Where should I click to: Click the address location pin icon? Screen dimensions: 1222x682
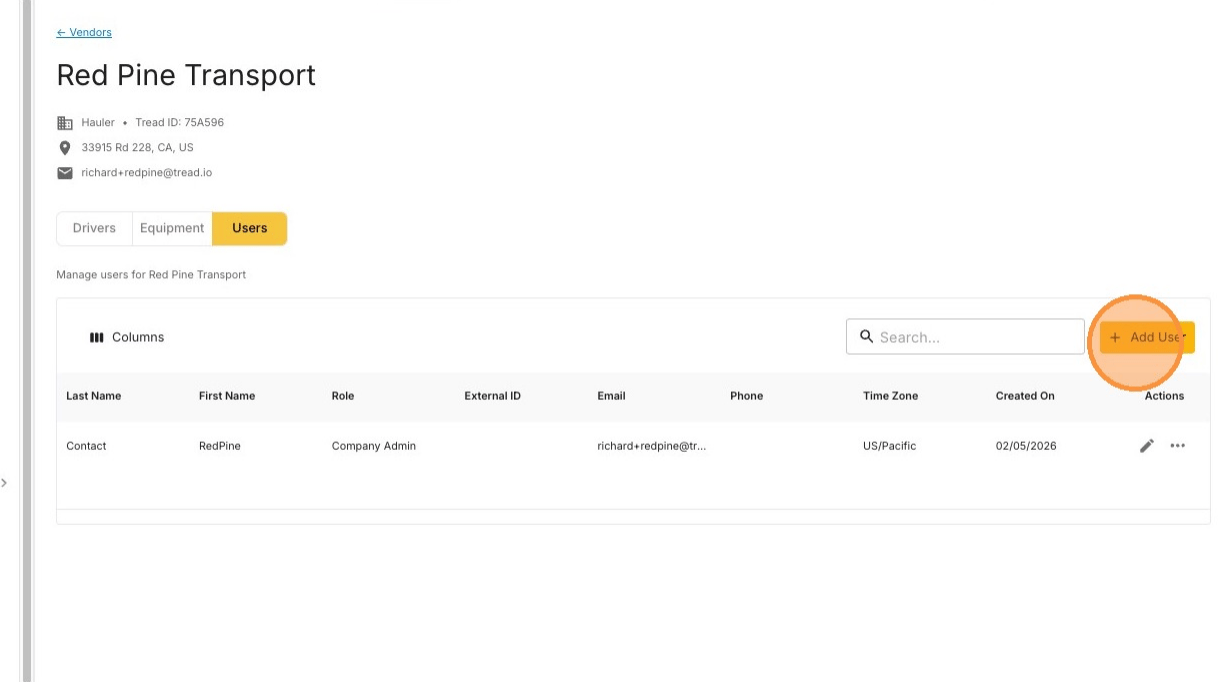65,148
